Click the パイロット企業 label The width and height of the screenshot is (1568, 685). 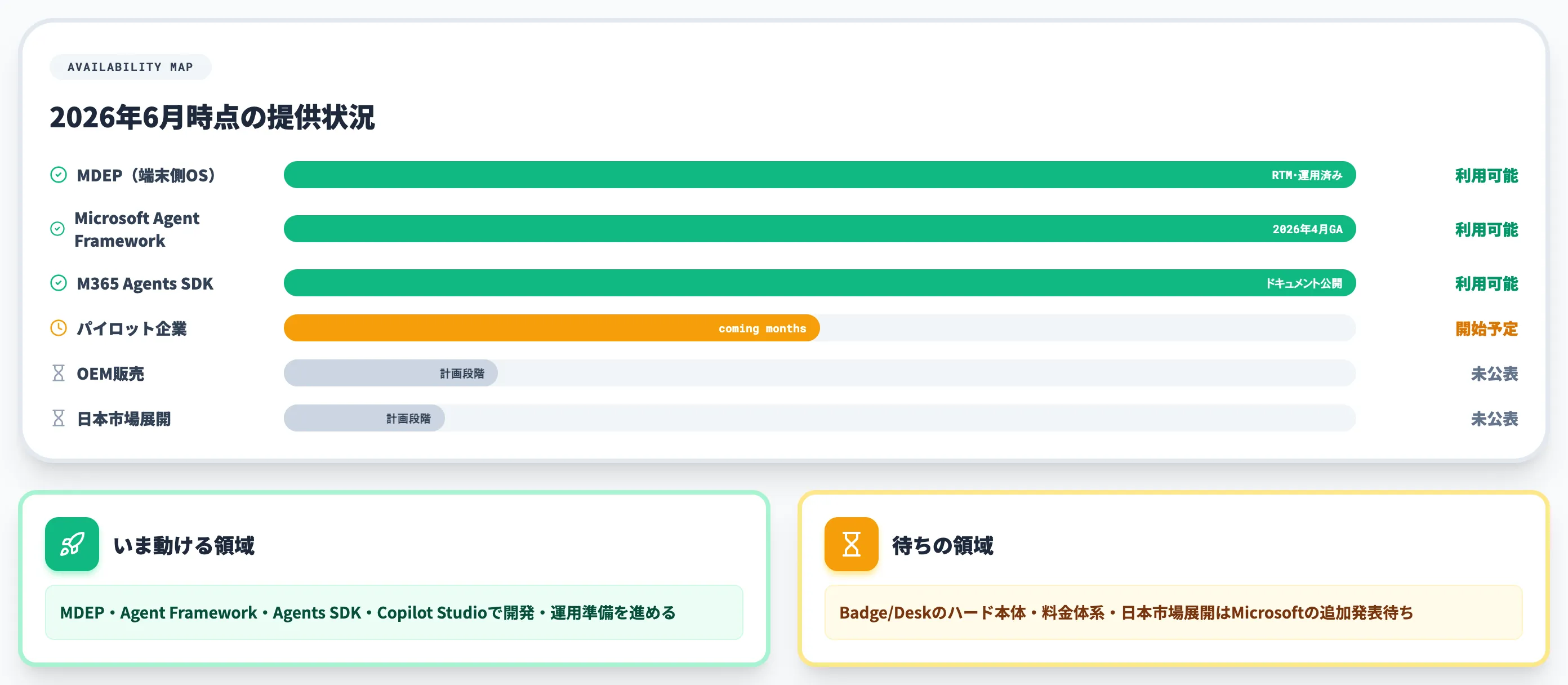(131, 329)
